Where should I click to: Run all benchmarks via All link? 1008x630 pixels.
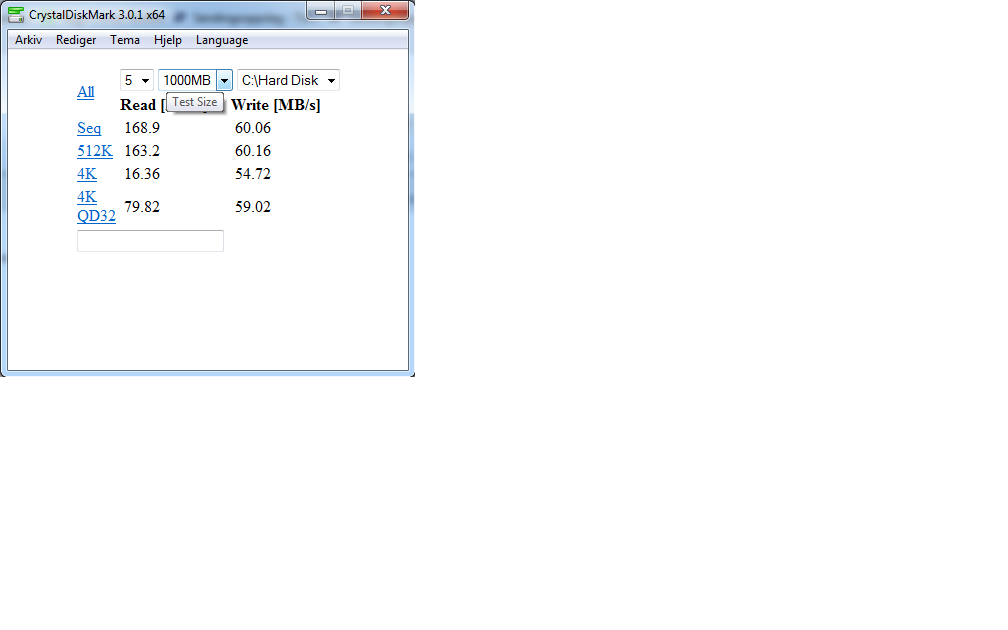[86, 92]
